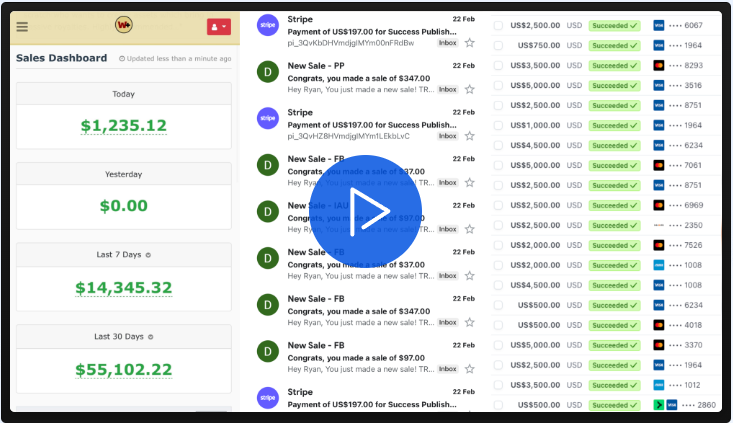Click the green D avatar of New Sale - PP

267,72
